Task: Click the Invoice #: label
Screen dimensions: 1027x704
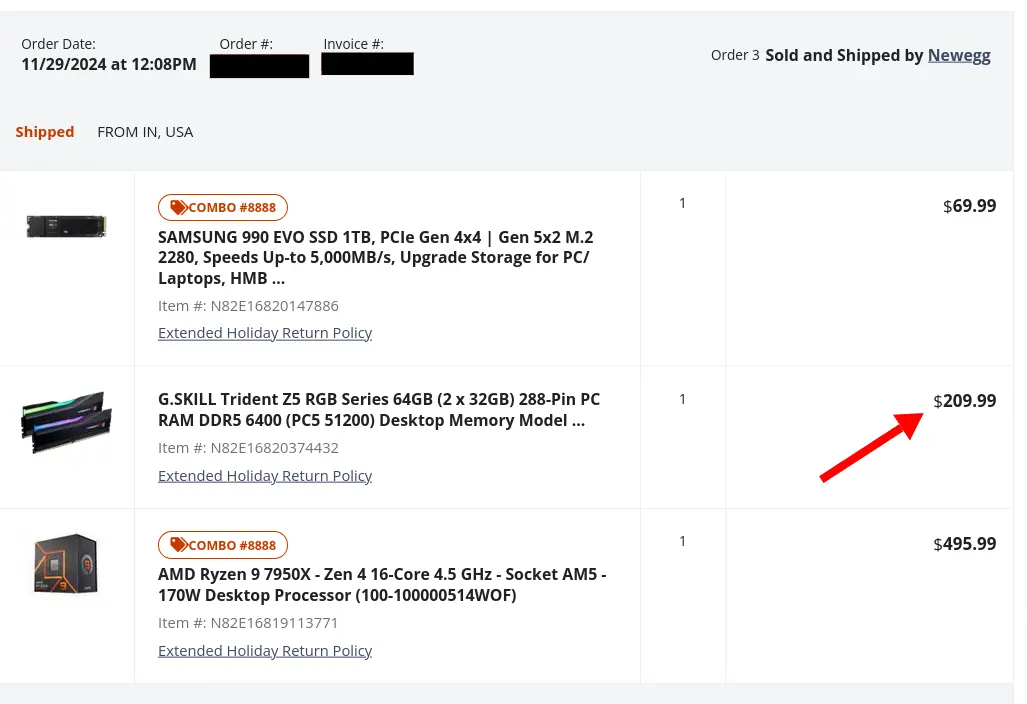Action: pyautogui.click(x=354, y=44)
